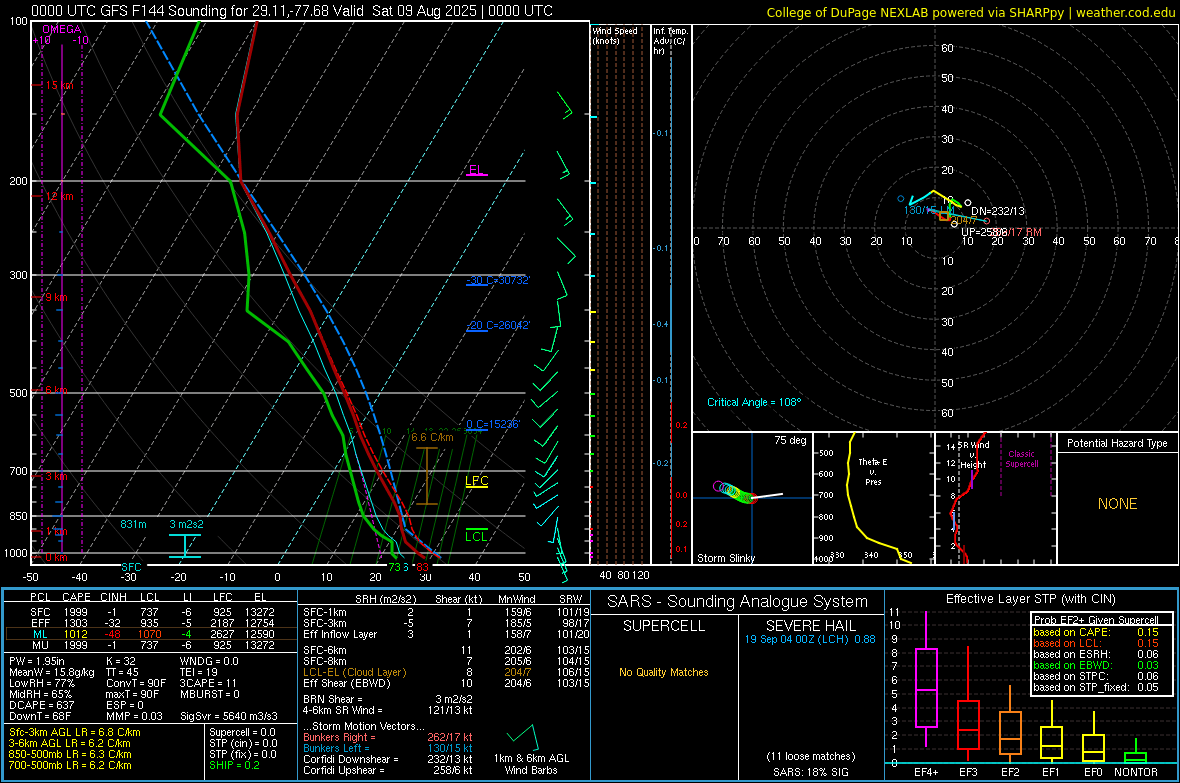Click the '6.6 C/km' lapse rate label
Screen dimensions: 1180x783
[432, 437]
